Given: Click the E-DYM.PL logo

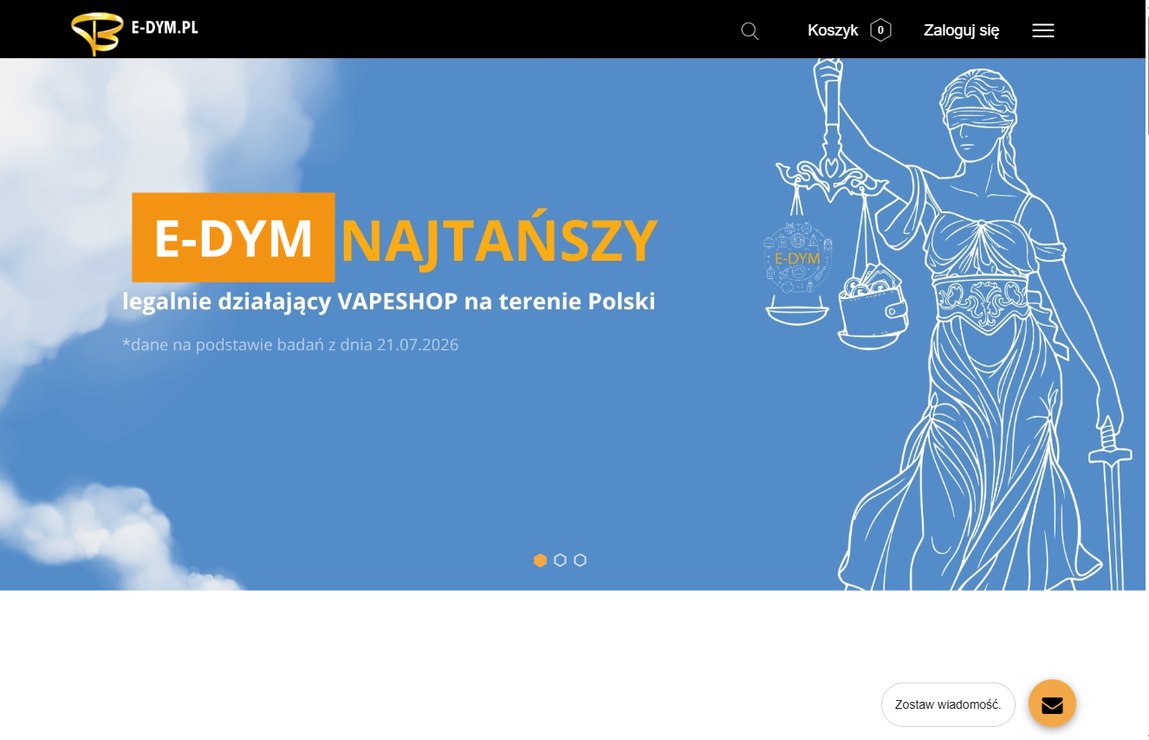Looking at the screenshot, I should 135,32.
